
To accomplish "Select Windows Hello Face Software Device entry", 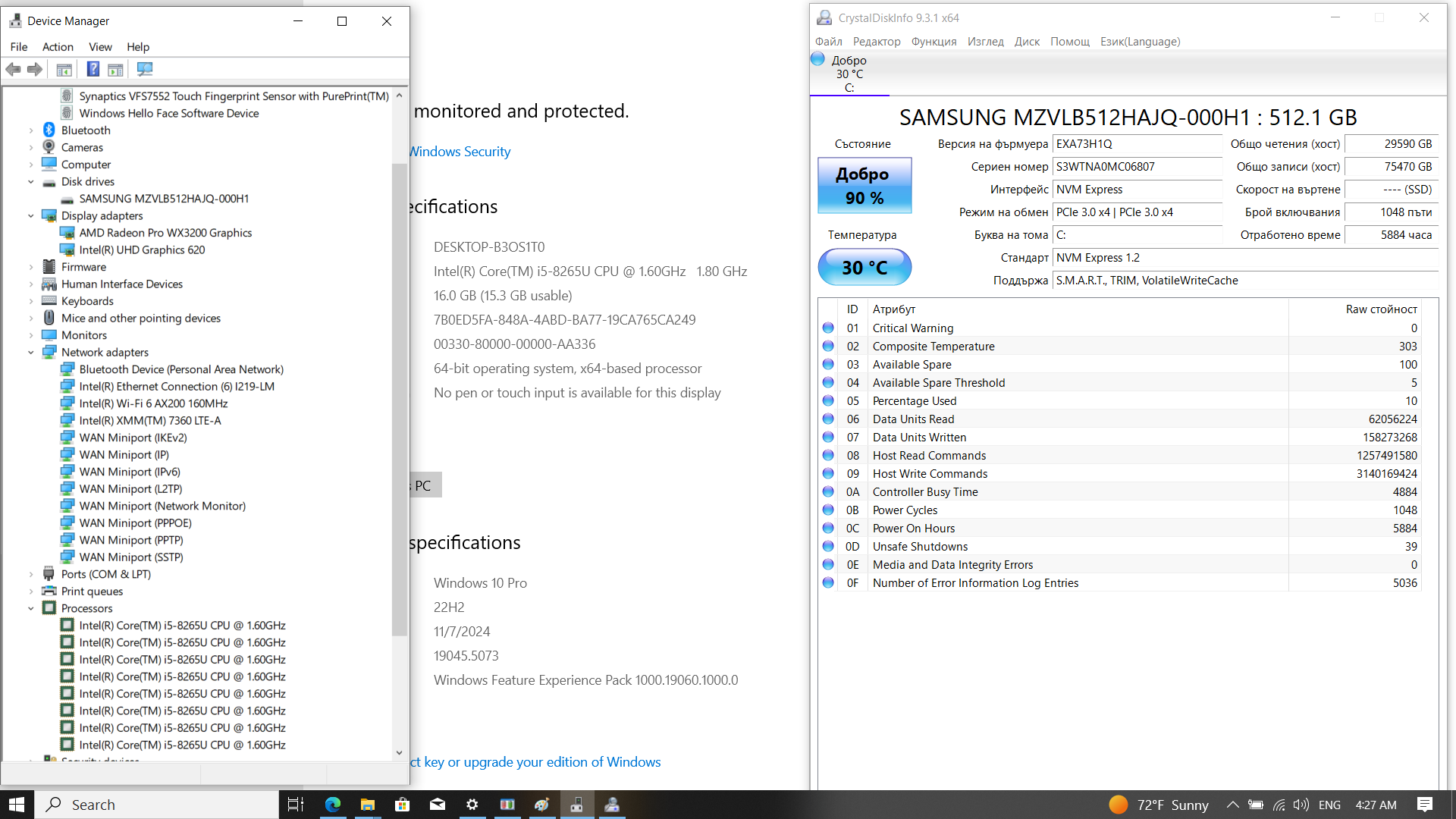I will [x=169, y=113].
